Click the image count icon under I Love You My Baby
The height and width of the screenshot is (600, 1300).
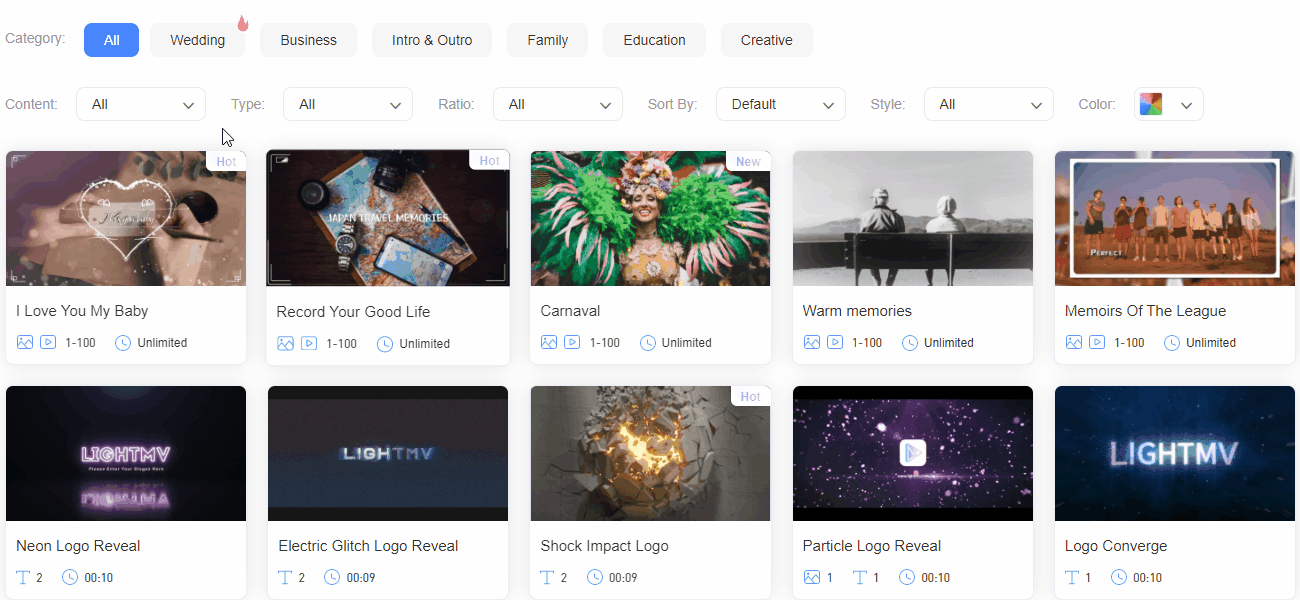click(25, 342)
